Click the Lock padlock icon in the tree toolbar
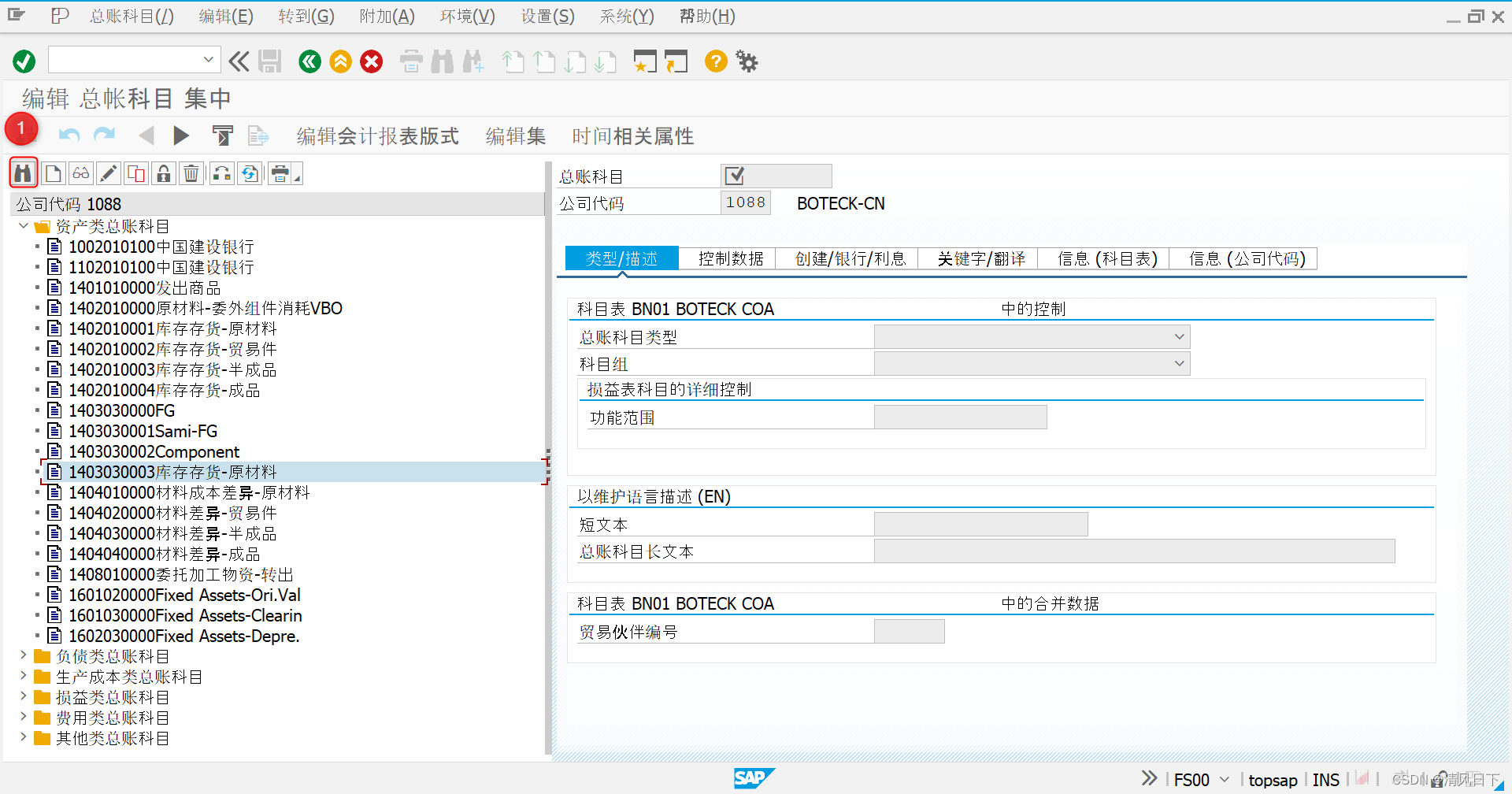Screen dimensions: 1512x794 (164, 173)
